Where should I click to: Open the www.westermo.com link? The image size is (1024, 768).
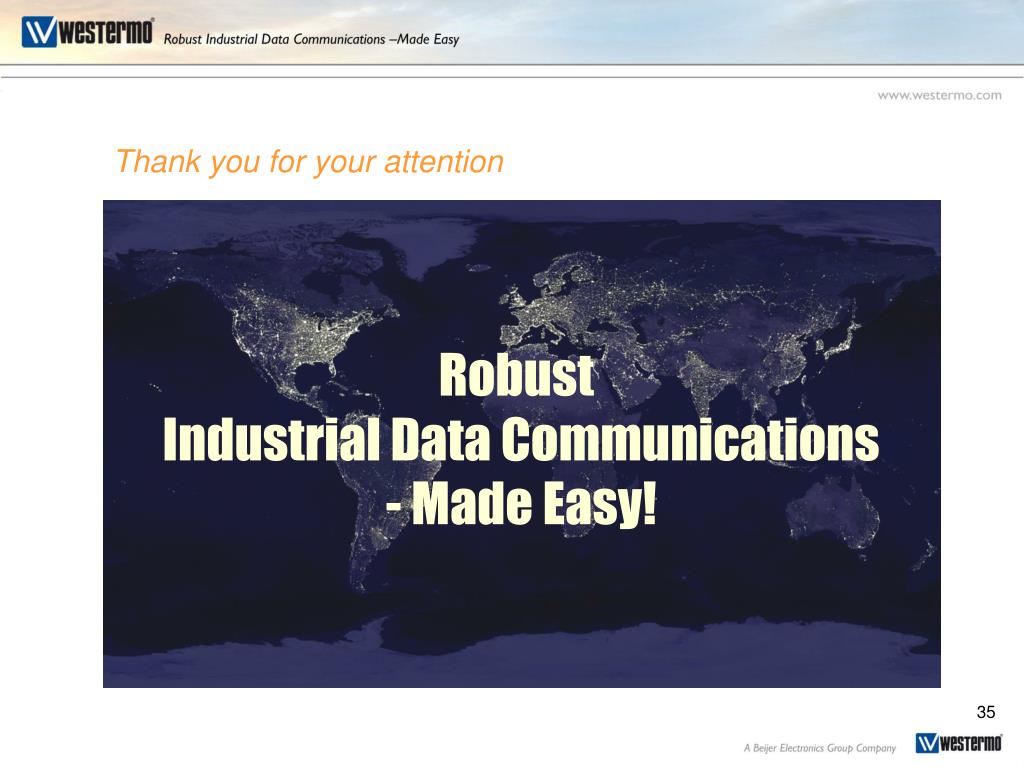pos(939,95)
